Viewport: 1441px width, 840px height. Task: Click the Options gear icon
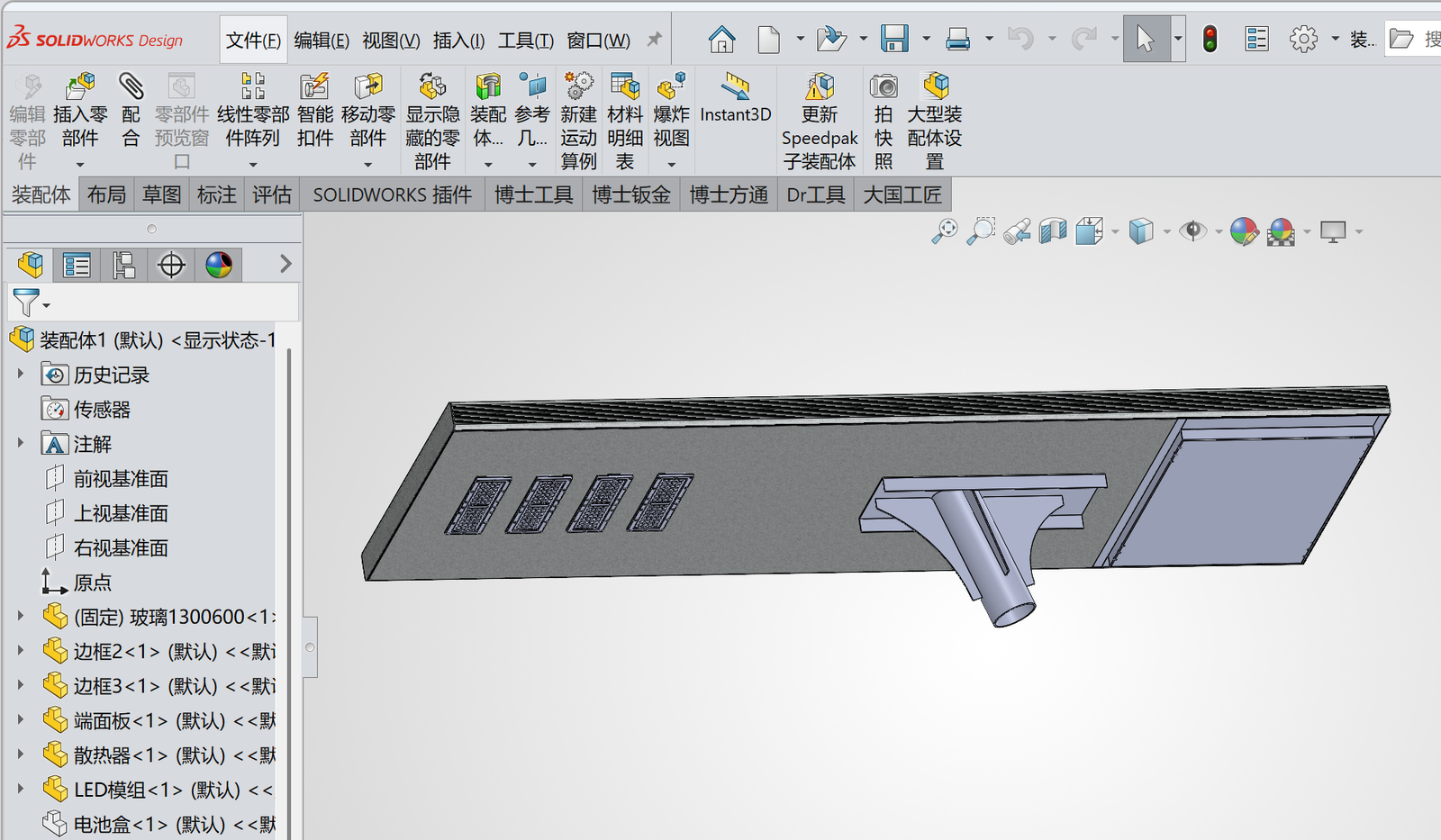point(1303,39)
